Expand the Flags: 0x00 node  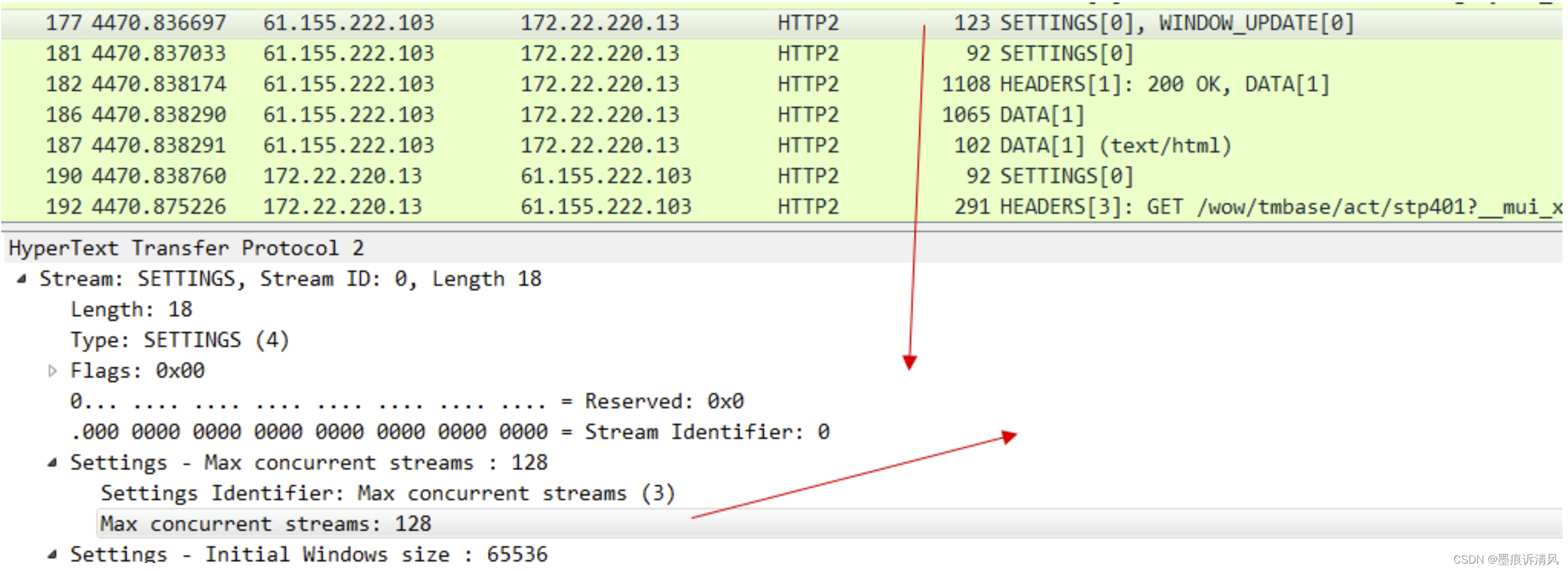[x=51, y=371]
